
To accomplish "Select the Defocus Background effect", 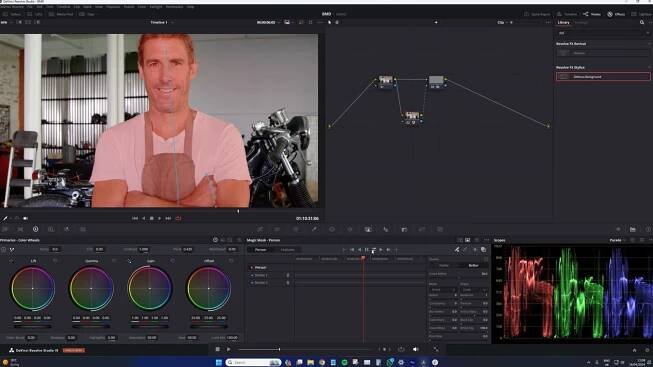I will tap(603, 77).
